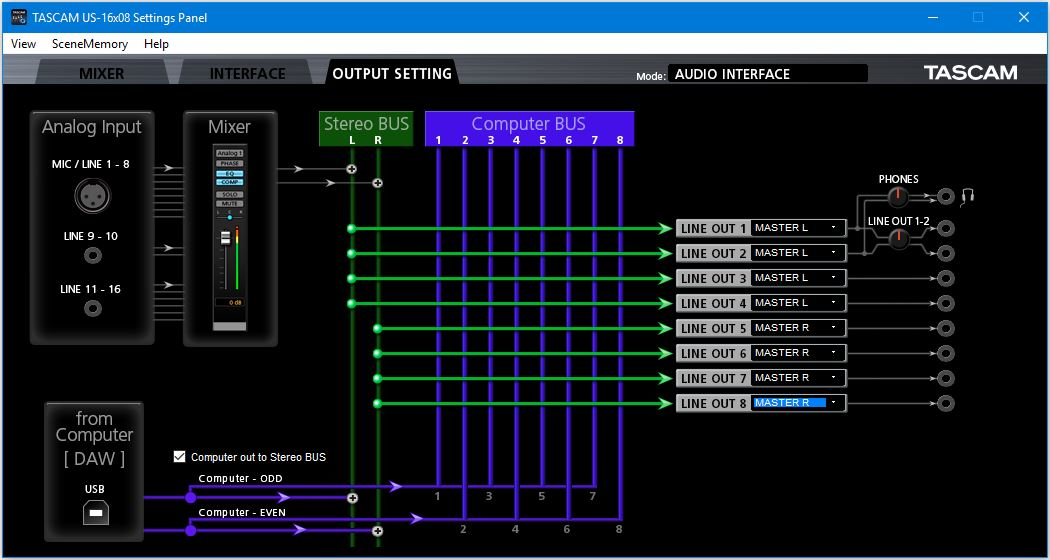Click the TASCAM logo
The width and height of the screenshot is (1050, 560).
click(970, 73)
